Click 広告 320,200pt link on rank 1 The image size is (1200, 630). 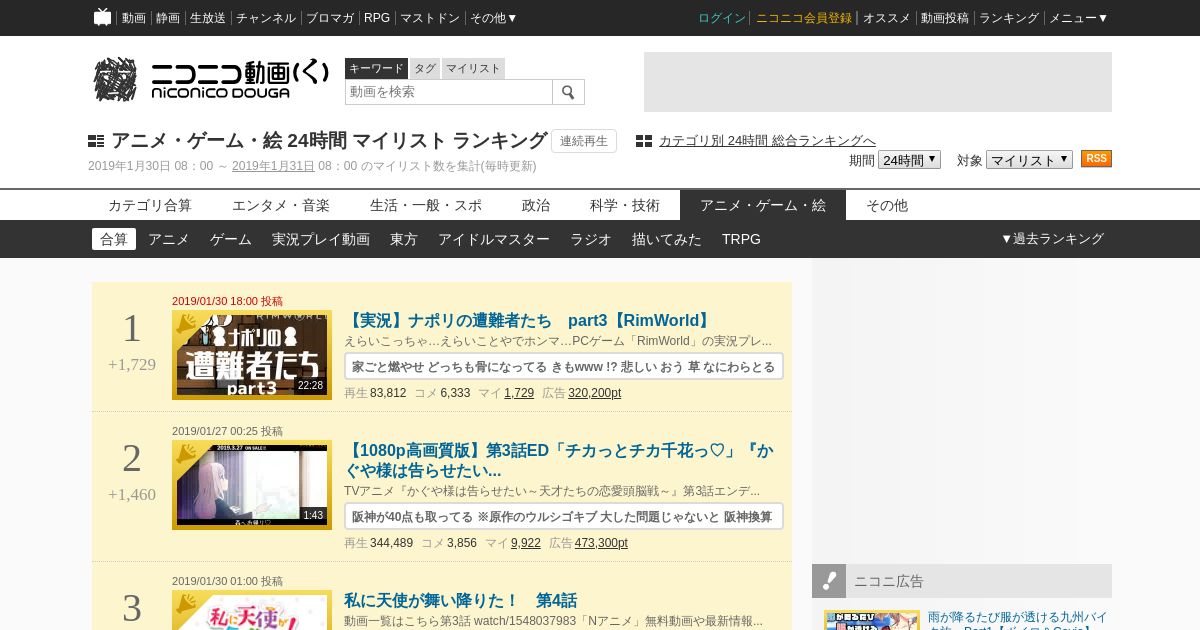click(x=594, y=393)
